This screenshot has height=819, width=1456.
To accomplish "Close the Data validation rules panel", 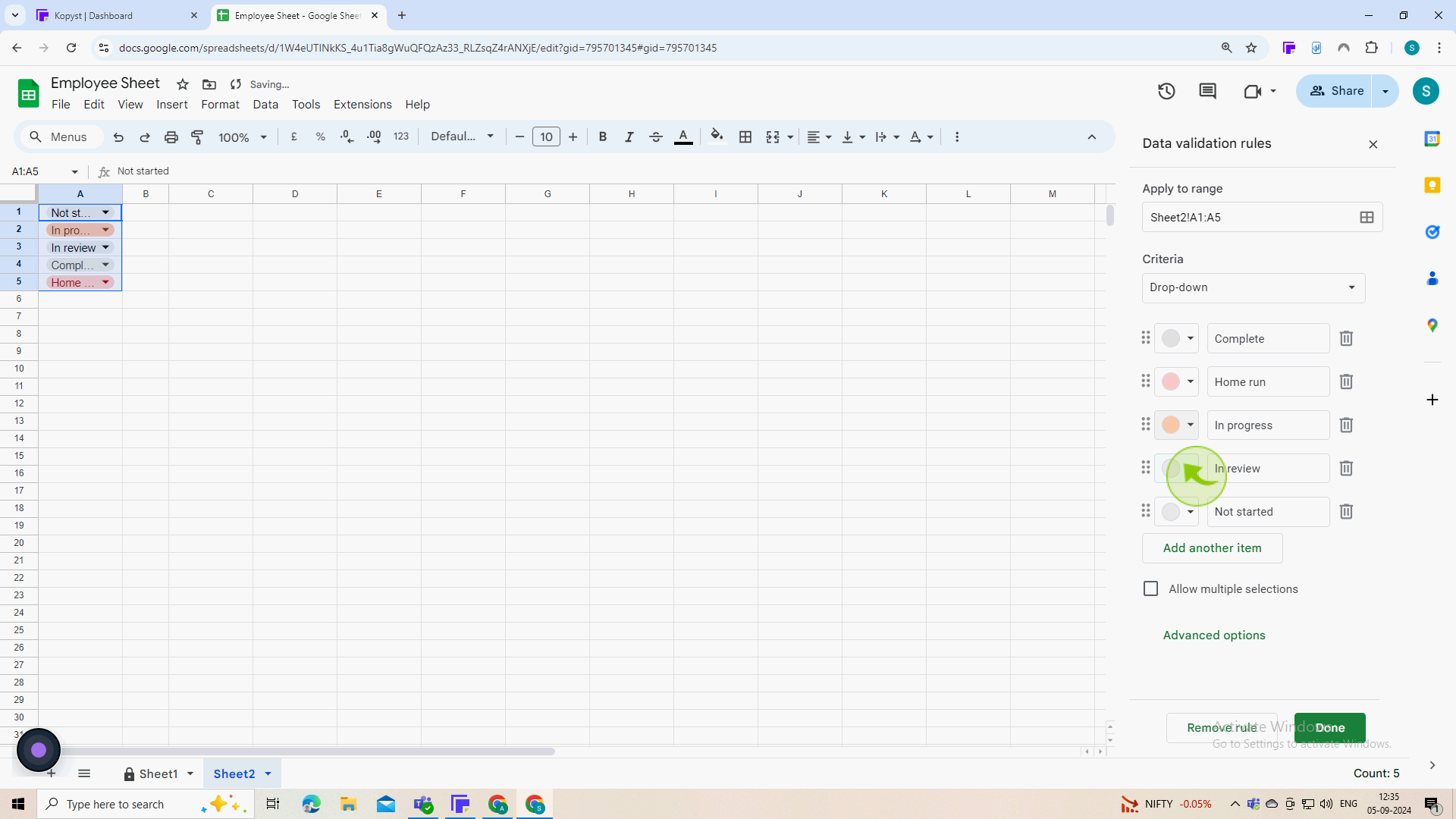I will [1373, 144].
